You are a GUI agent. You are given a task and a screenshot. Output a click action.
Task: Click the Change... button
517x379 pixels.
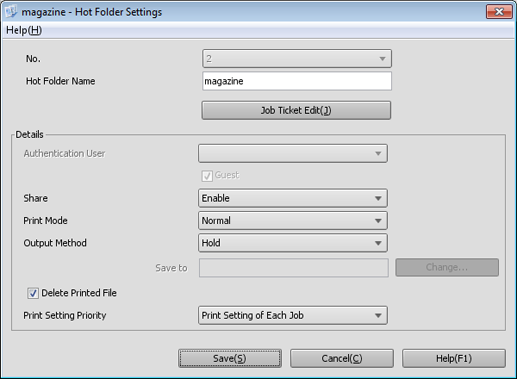tap(447, 267)
